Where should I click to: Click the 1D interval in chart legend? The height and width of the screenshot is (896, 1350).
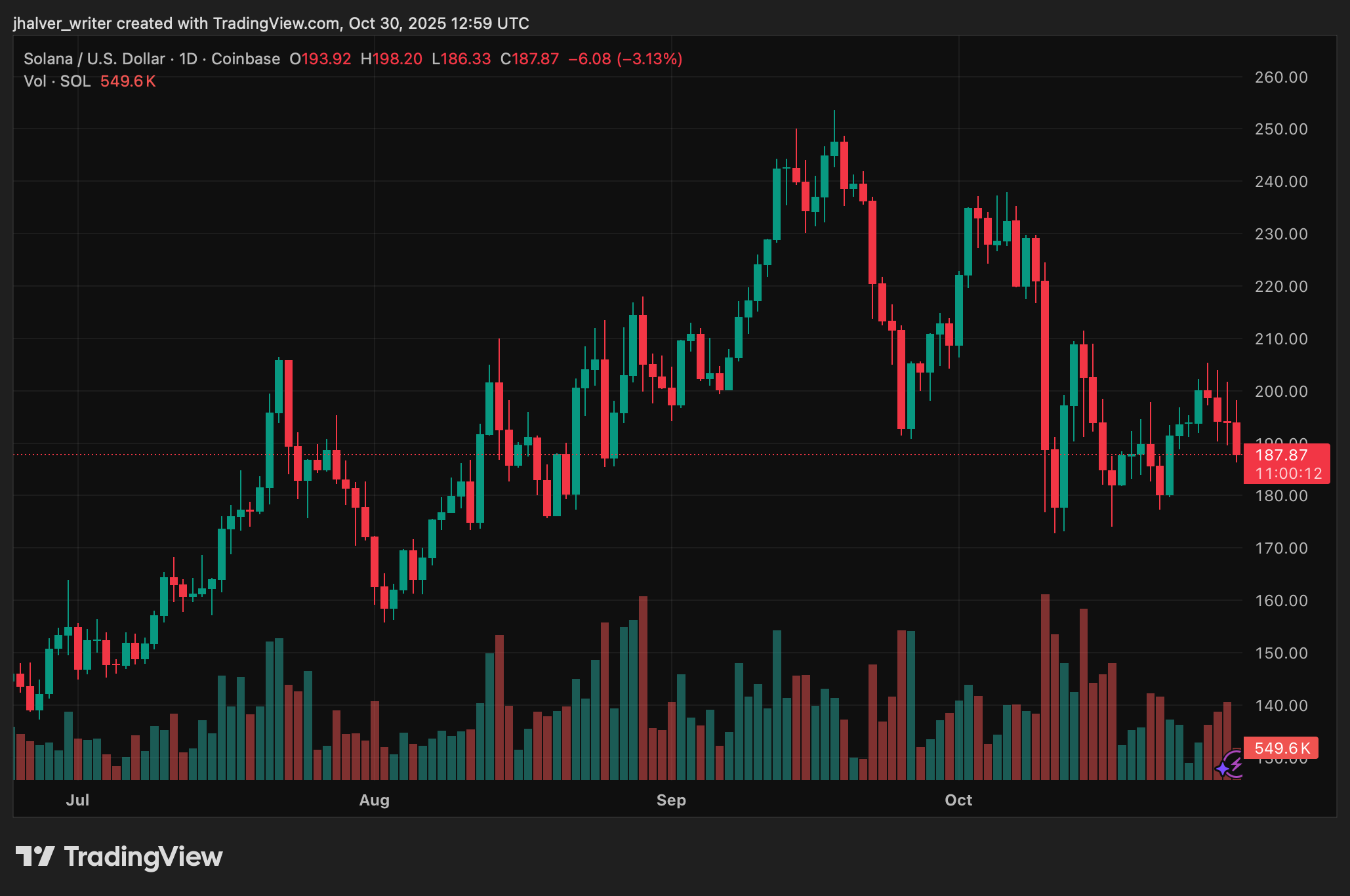click(188, 59)
